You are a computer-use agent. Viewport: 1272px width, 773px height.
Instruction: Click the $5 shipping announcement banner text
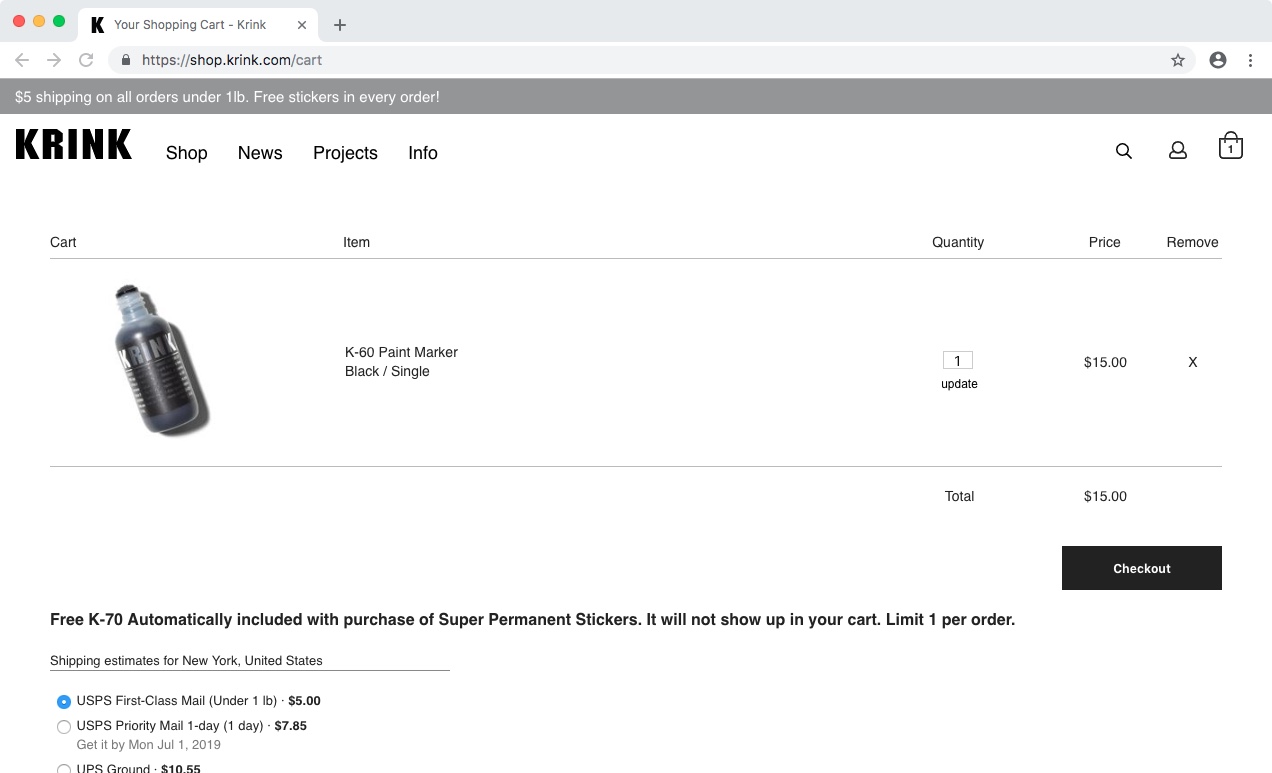tap(227, 97)
